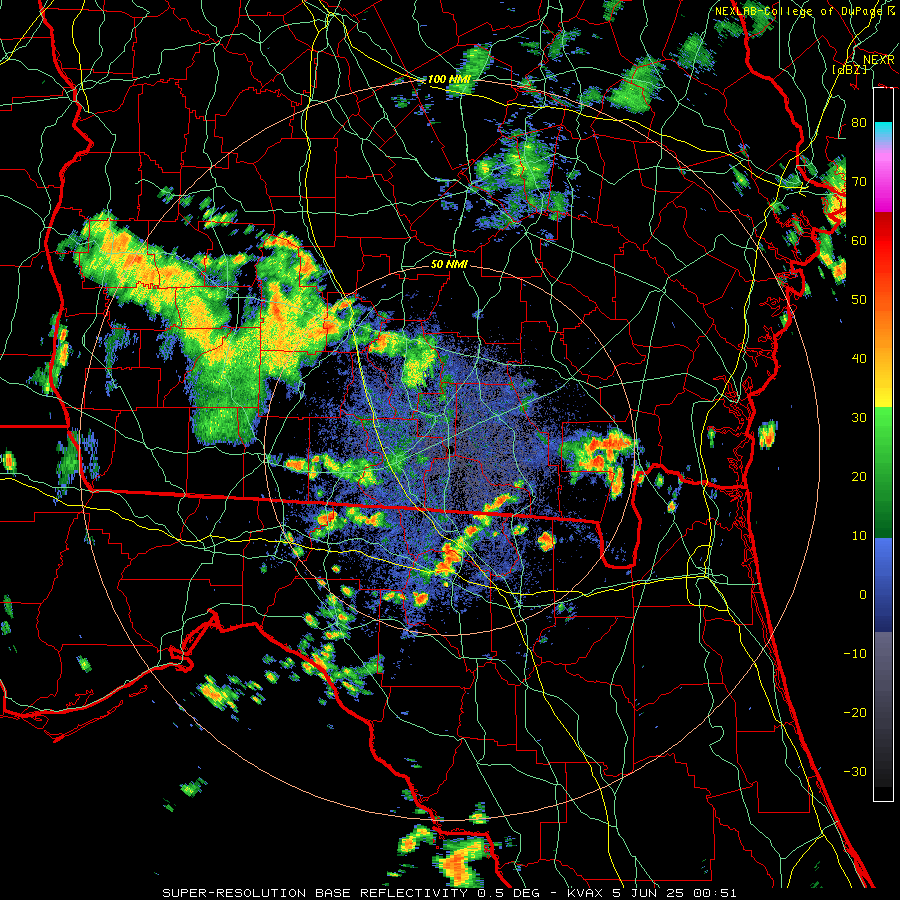The width and height of the screenshot is (900, 900).
Task: Click the "KVAX" station identifier
Action: 587,893
